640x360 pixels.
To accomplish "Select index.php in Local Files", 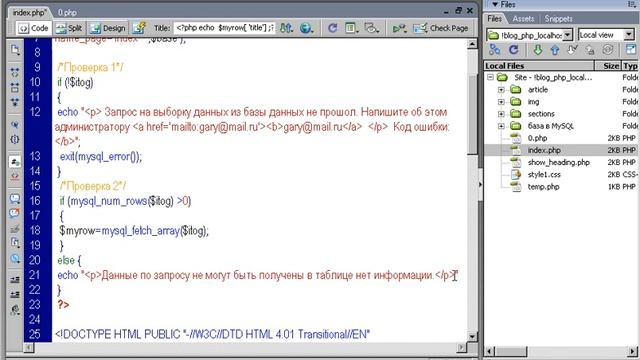I will [544, 150].
